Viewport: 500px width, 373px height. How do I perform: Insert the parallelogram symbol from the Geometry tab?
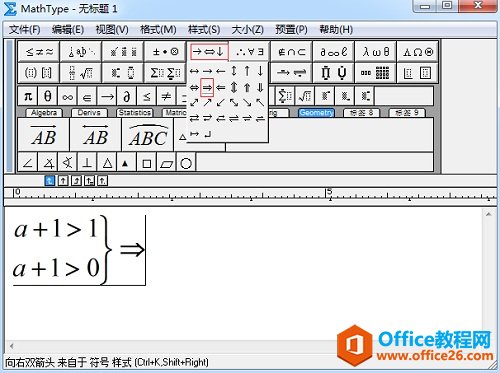[166, 163]
